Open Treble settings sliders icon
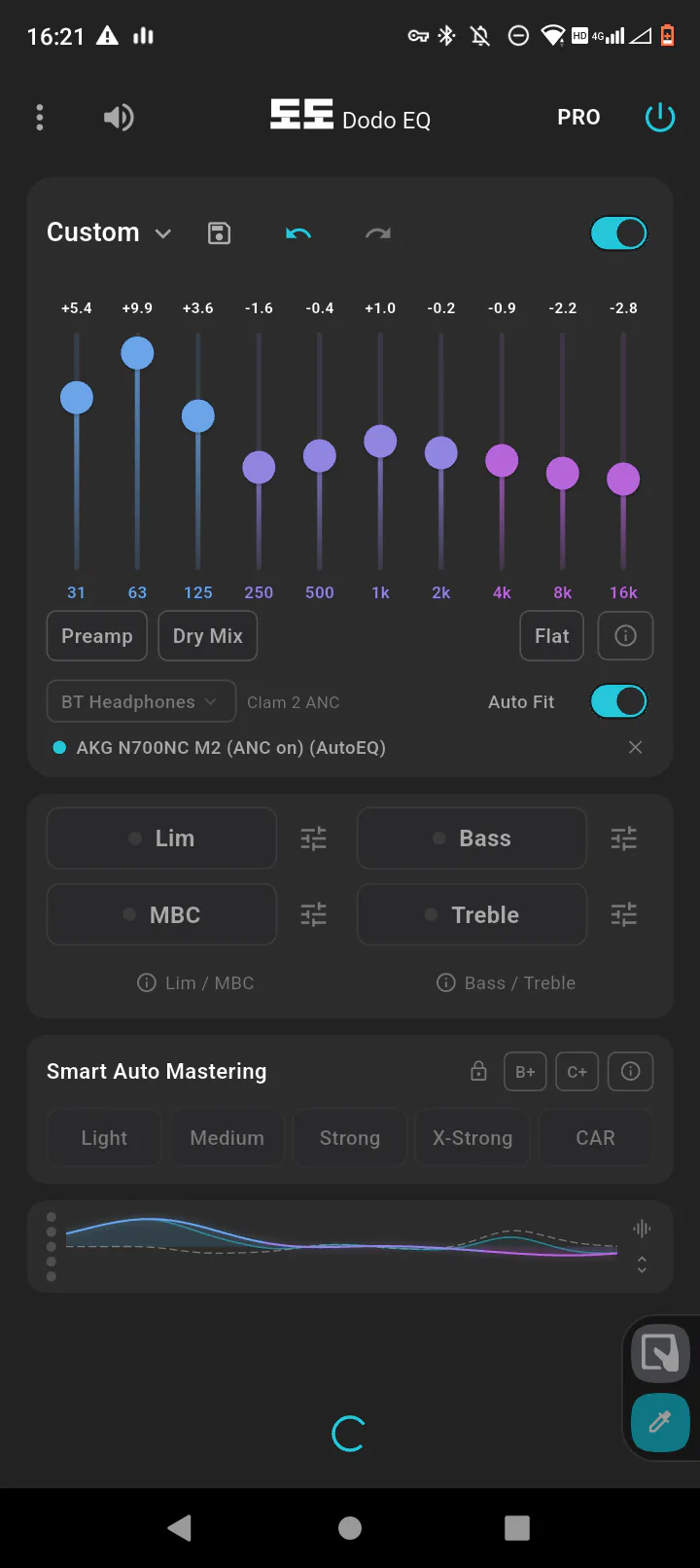The image size is (700, 1568). (623, 914)
